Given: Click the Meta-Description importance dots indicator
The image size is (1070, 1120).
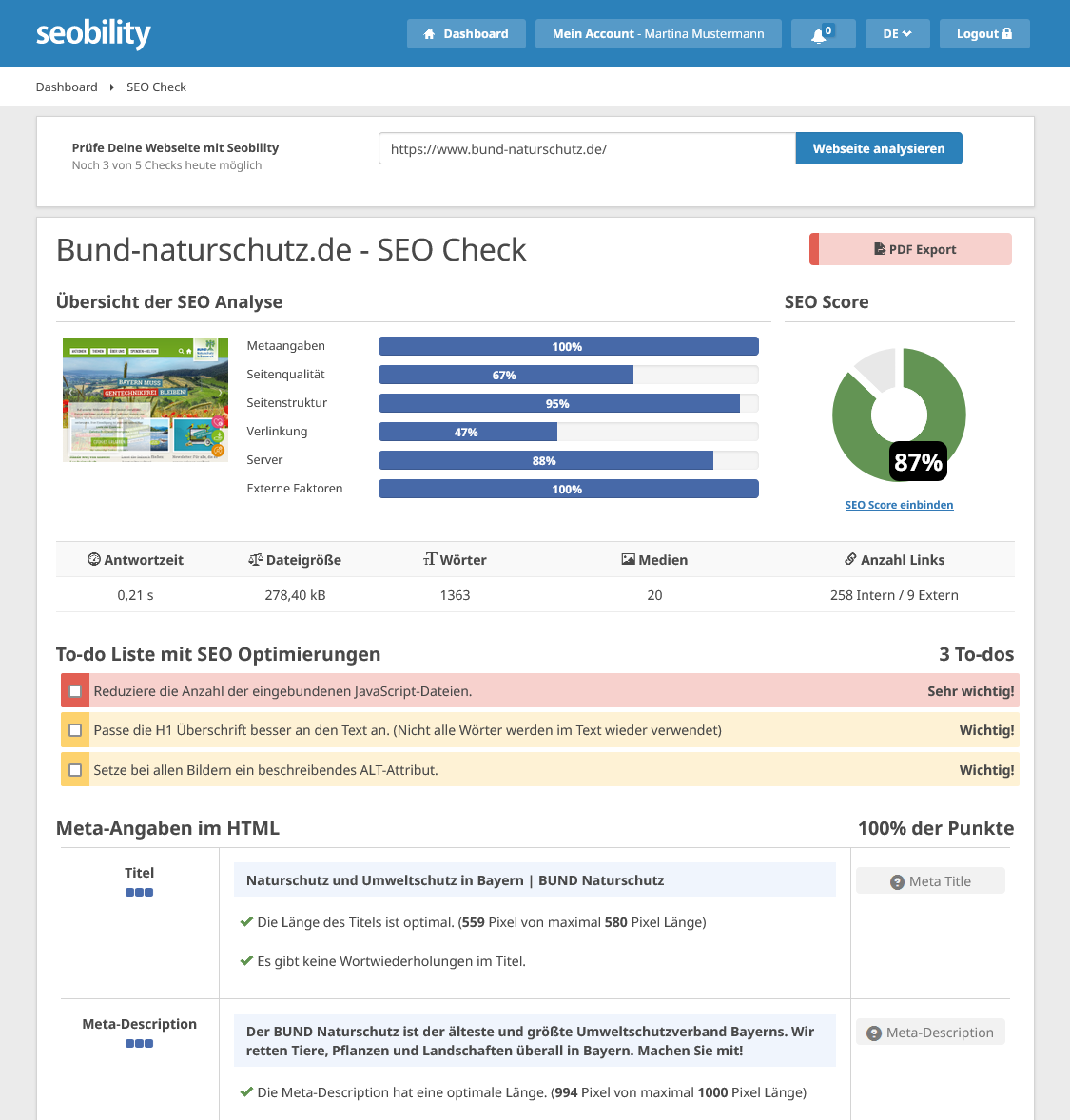Looking at the screenshot, I should pyautogui.click(x=140, y=1044).
